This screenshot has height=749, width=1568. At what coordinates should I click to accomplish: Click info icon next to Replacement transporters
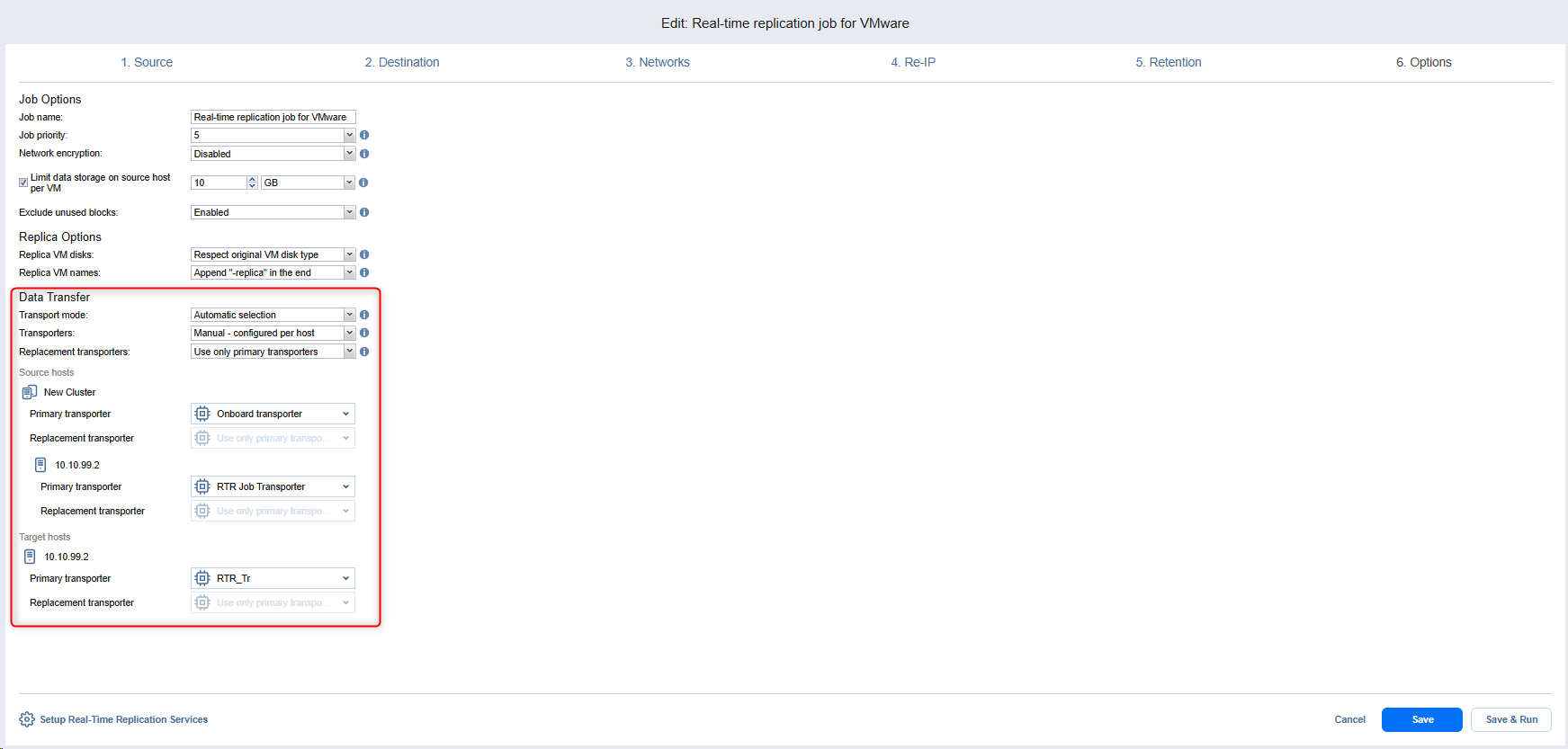364,352
